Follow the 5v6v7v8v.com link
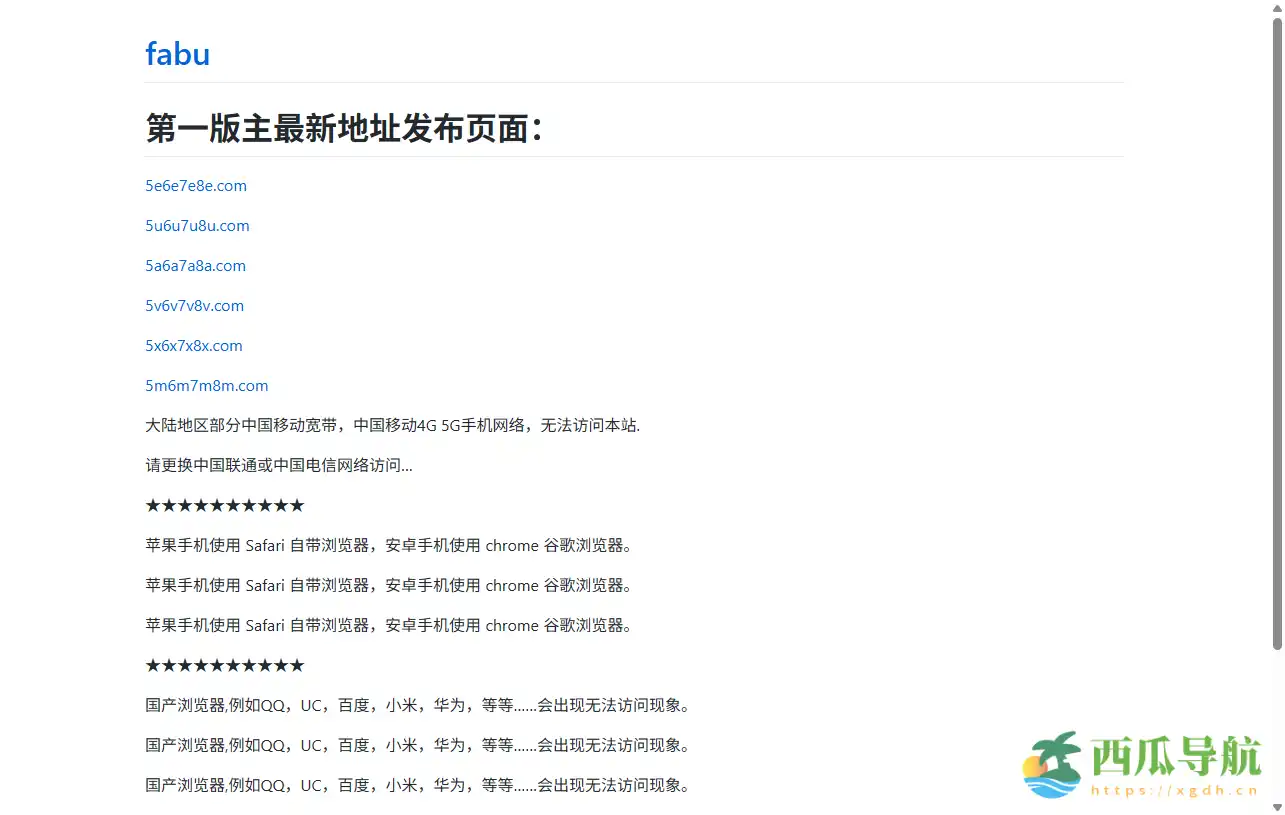Image resolution: width=1285 pixels, height=815 pixels. click(x=194, y=306)
